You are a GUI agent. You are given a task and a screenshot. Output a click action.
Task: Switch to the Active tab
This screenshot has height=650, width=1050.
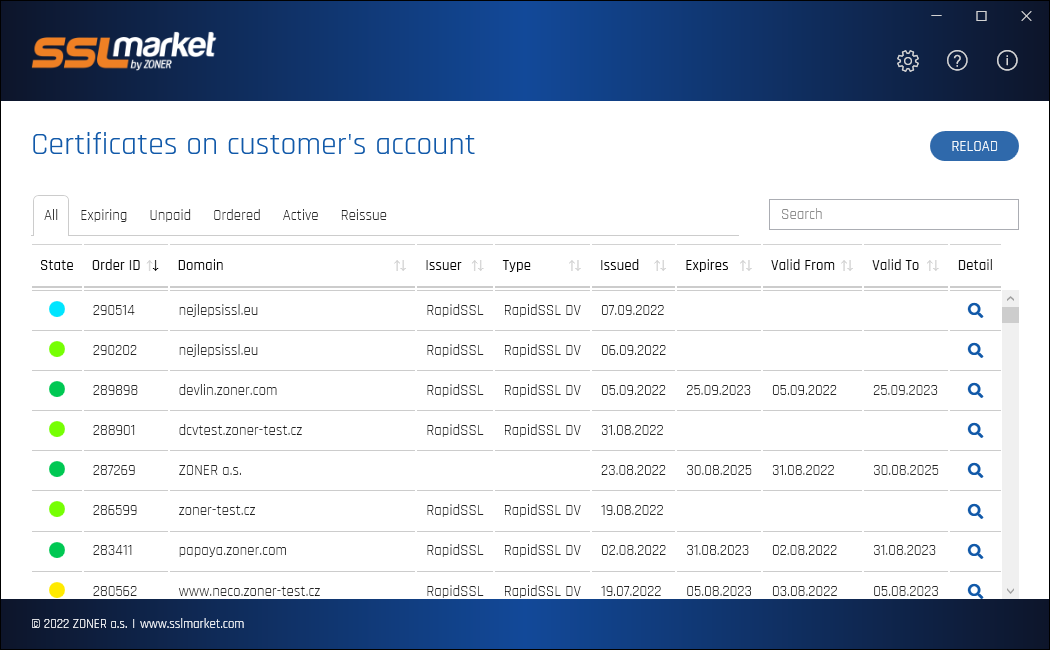point(300,216)
